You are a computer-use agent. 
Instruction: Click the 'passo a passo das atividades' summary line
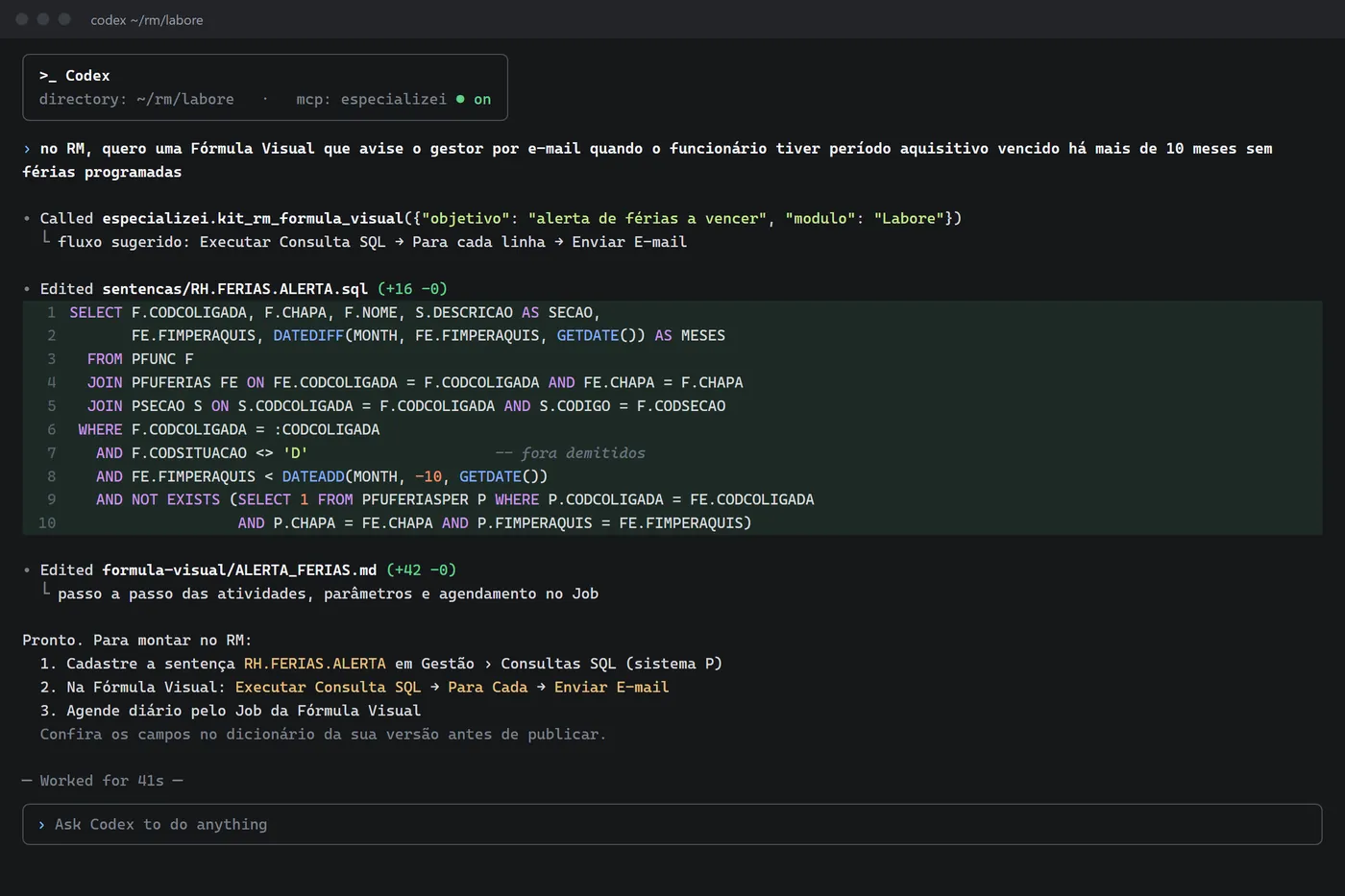coord(328,593)
